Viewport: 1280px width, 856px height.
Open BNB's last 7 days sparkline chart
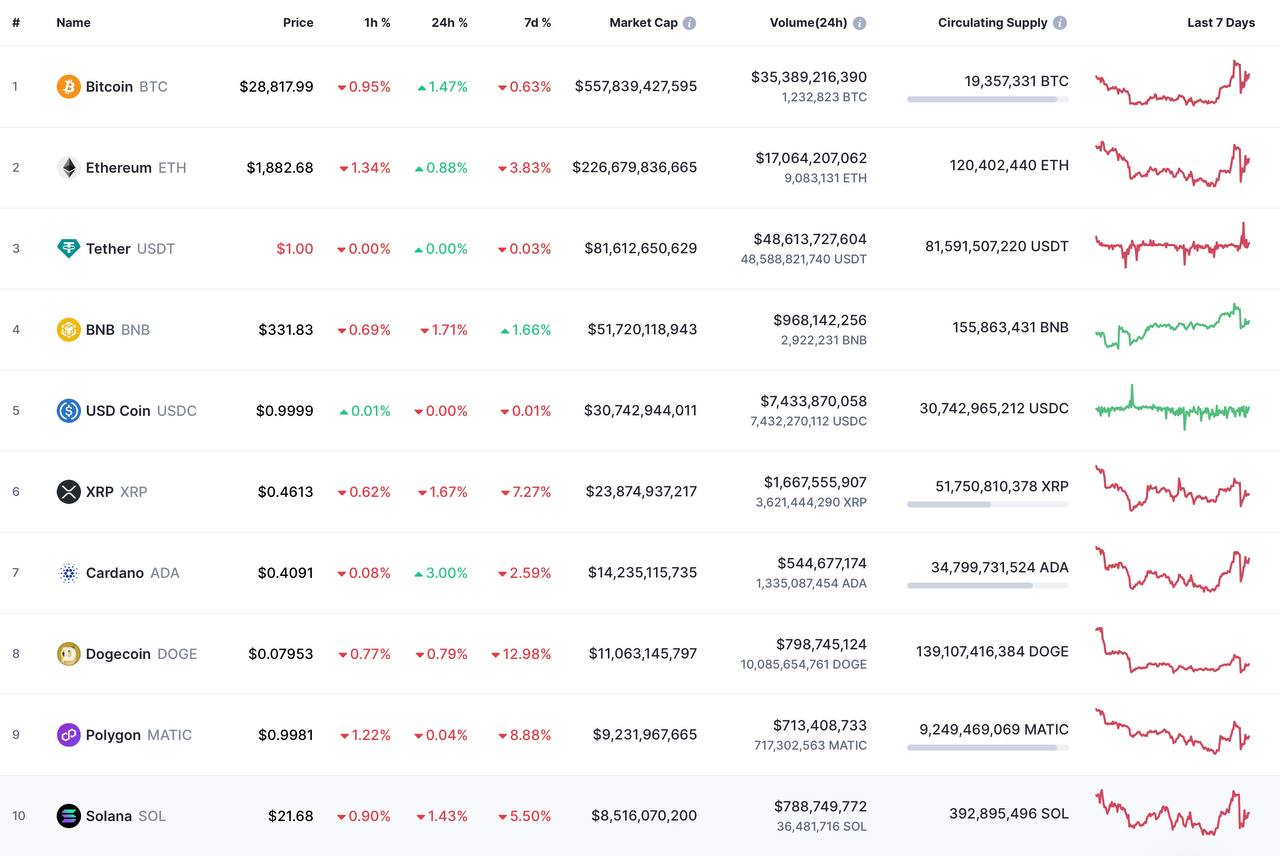coord(1172,327)
